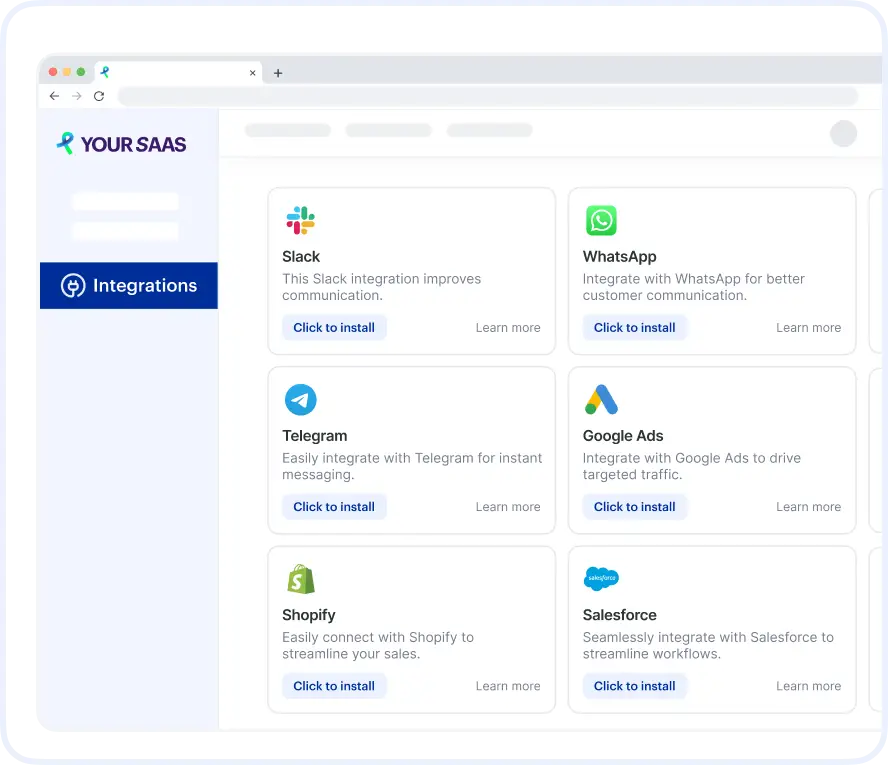Click the WhatsApp card title
The image size is (888, 765).
(620, 257)
